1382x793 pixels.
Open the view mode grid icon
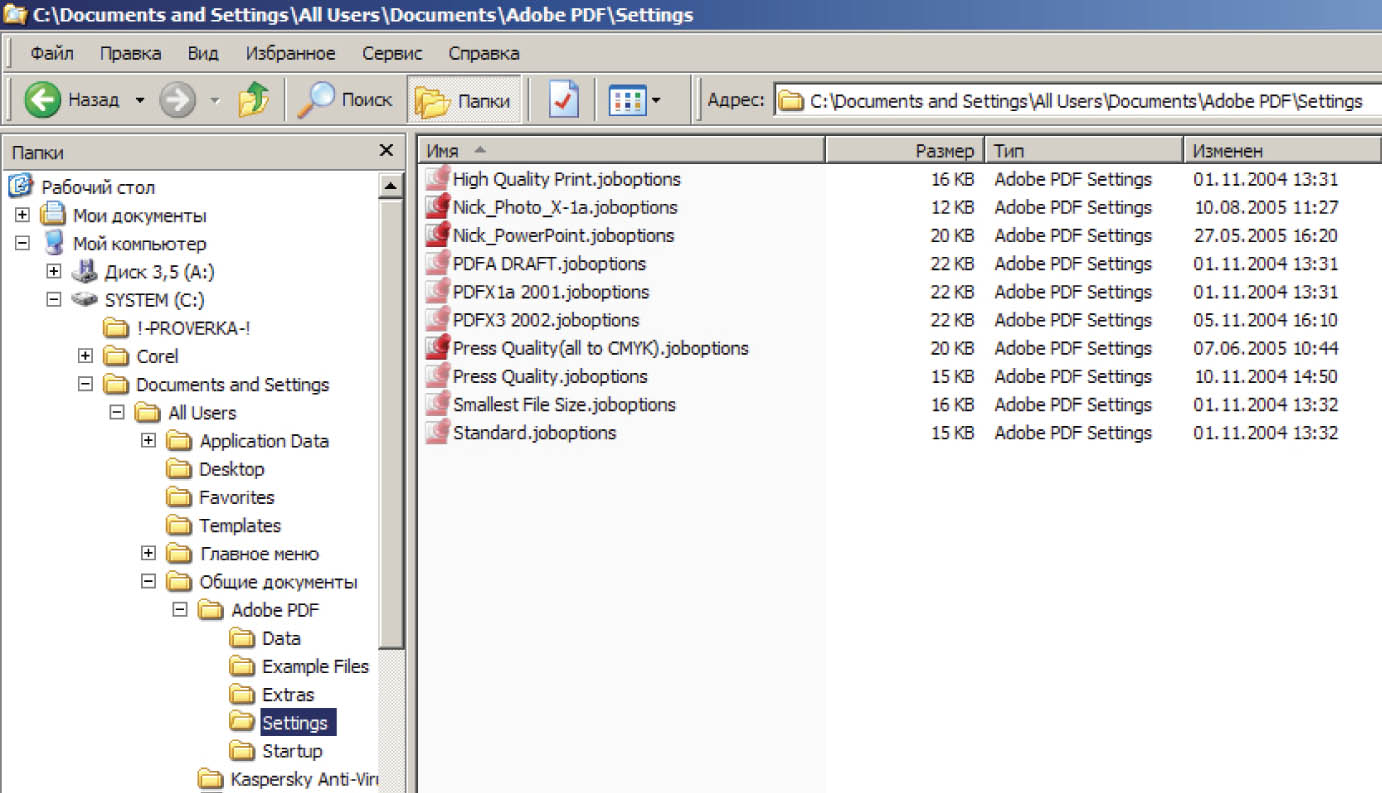(x=627, y=100)
